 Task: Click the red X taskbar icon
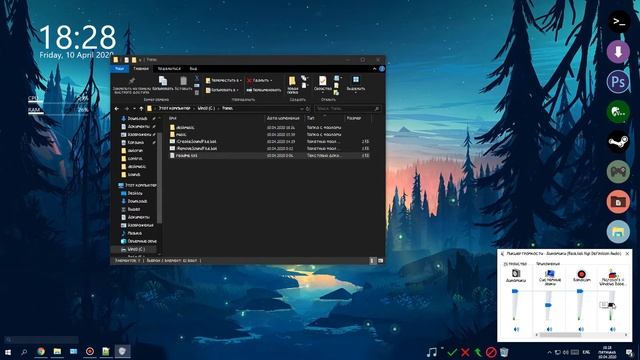click(465, 352)
